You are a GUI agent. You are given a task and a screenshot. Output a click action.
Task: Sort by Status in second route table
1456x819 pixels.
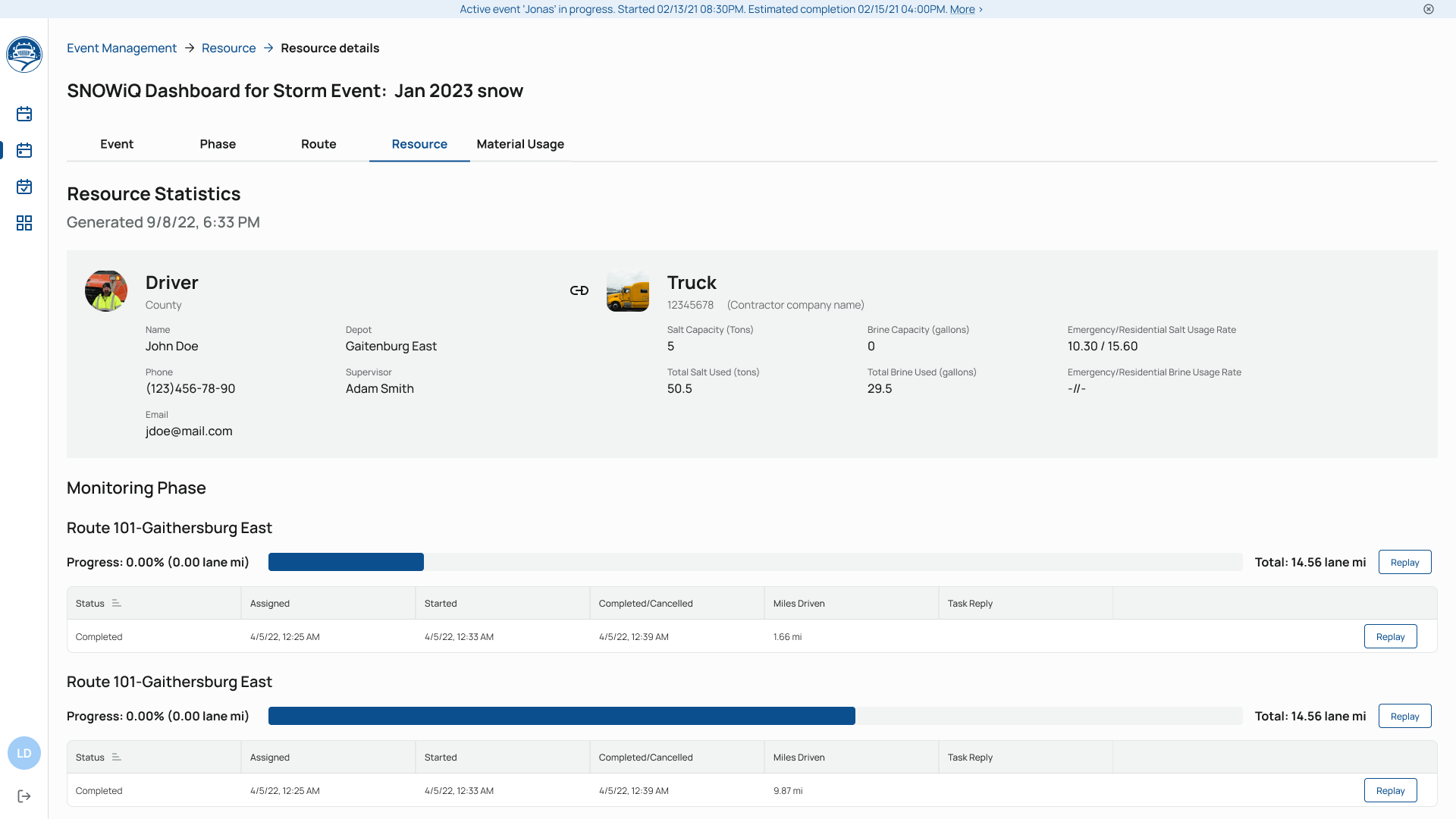click(x=116, y=758)
